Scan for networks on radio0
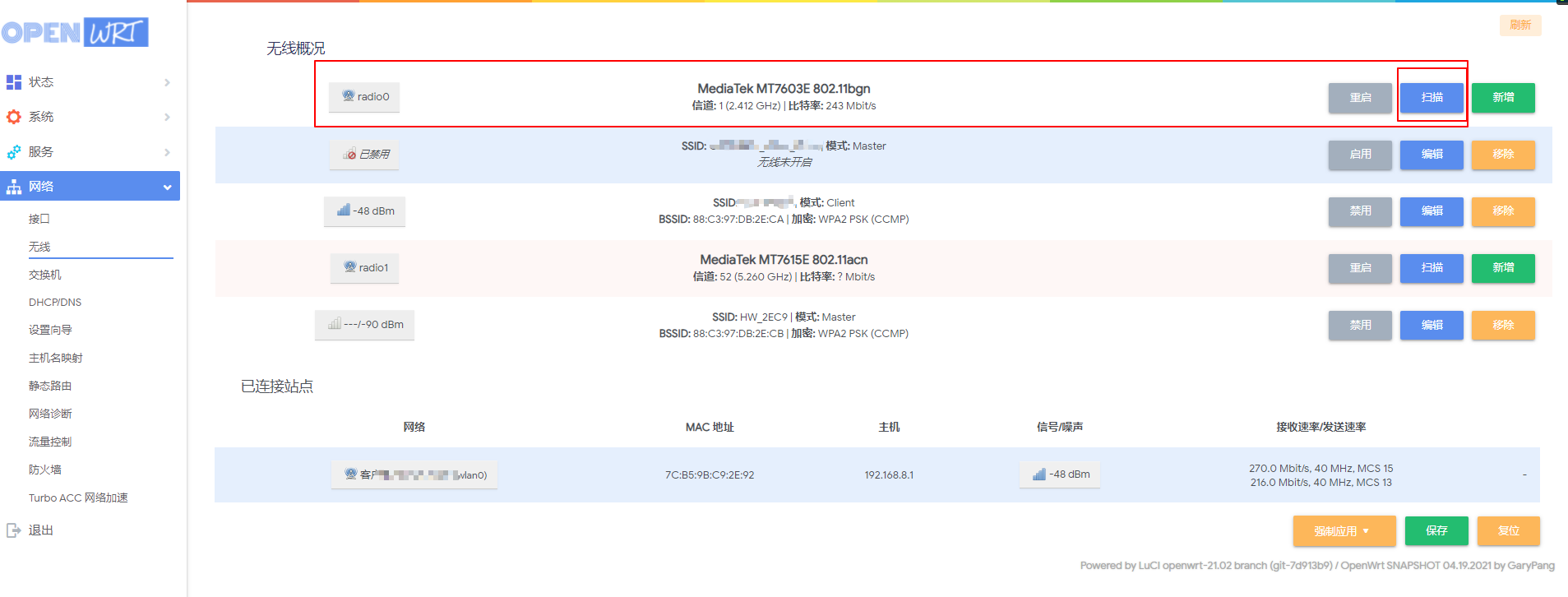 [x=1432, y=98]
